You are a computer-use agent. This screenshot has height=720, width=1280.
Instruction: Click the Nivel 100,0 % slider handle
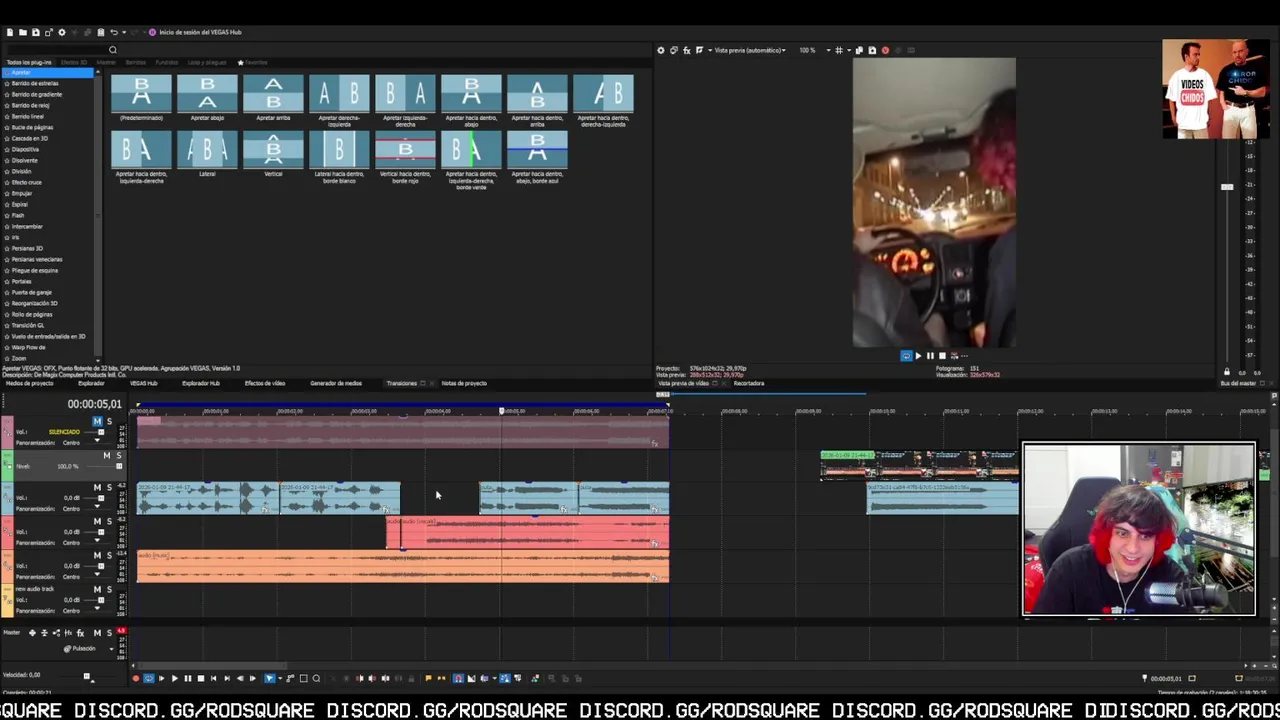tap(119, 466)
